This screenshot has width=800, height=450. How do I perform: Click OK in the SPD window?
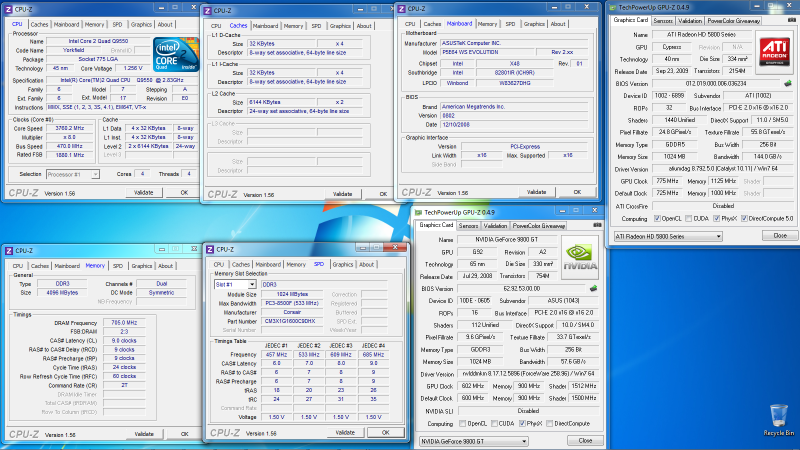385,433
